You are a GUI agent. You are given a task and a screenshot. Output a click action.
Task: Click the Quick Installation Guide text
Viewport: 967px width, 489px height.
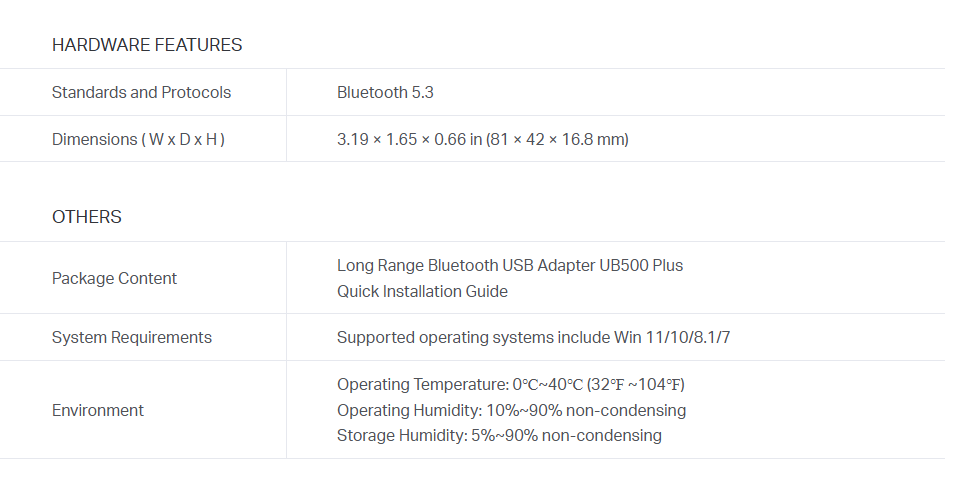(x=422, y=291)
